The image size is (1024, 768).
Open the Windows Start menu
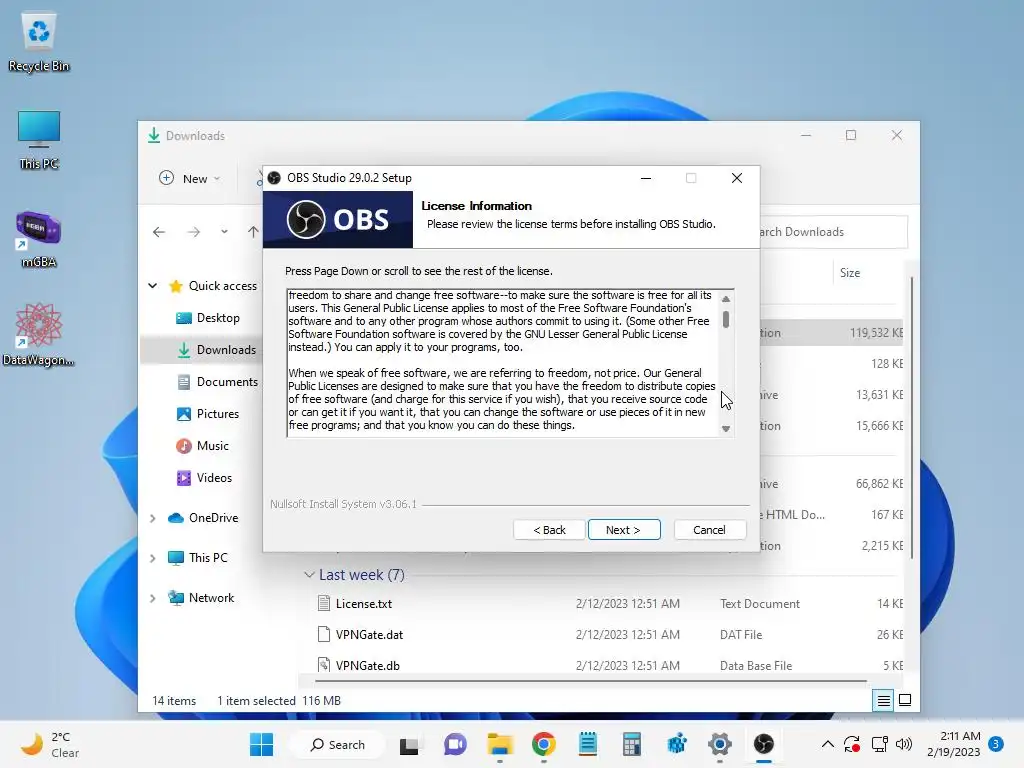click(x=261, y=744)
